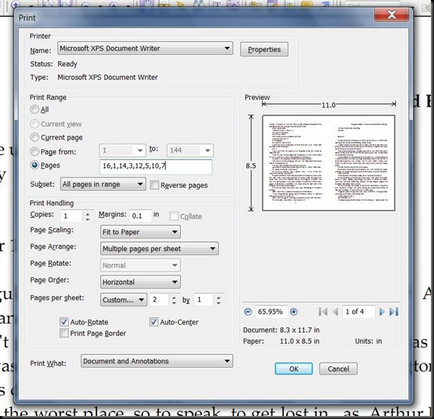The height and width of the screenshot is (419, 434).
Task: Confirm printing with the OK button
Action: 294,369
